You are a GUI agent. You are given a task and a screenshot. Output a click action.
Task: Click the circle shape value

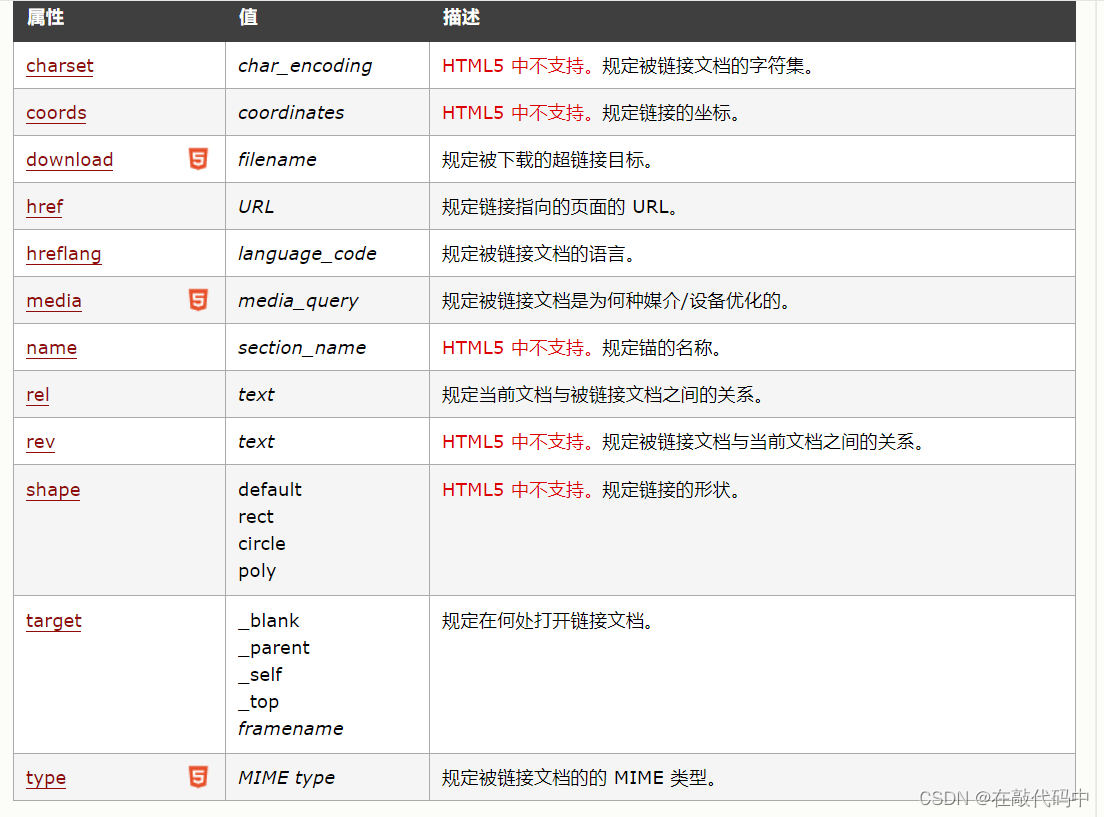tap(262, 544)
